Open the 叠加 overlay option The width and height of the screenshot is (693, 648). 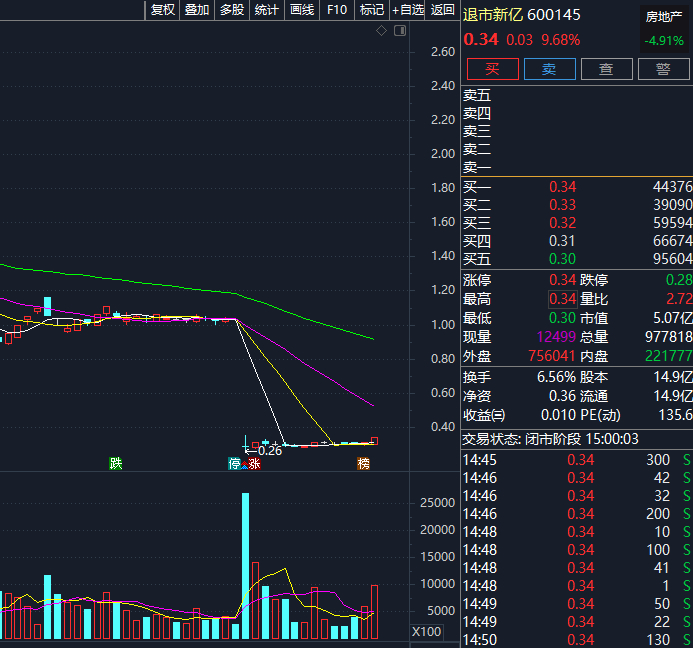coord(197,10)
